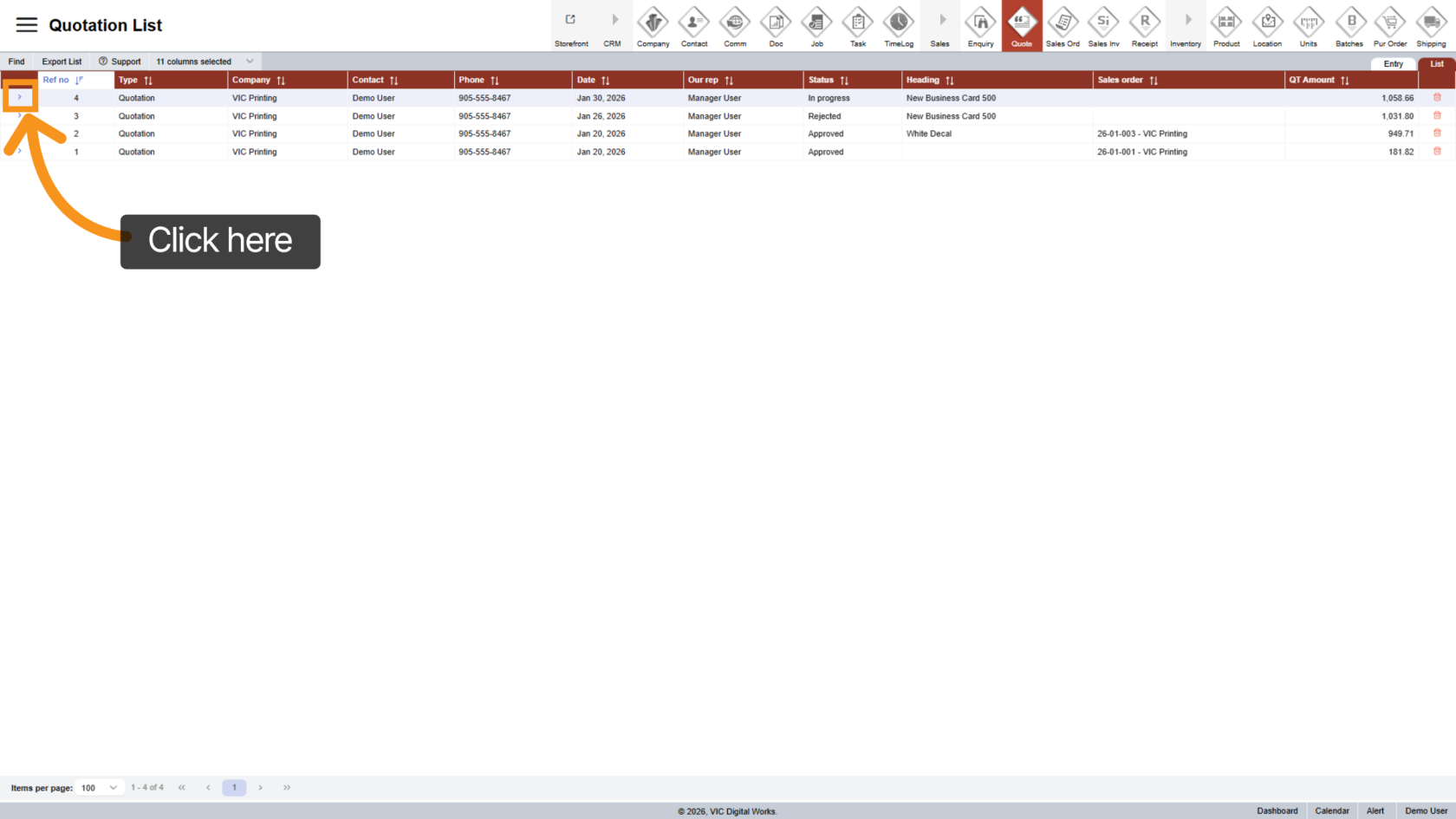Open the Storefront icon in toolbar

pos(571,25)
